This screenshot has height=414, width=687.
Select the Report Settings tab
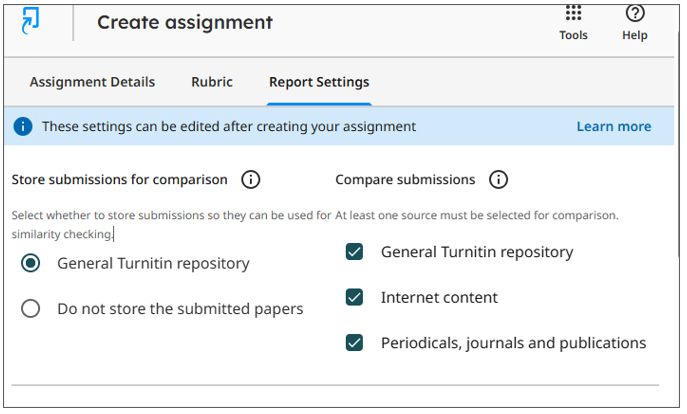(x=319, y=82)
